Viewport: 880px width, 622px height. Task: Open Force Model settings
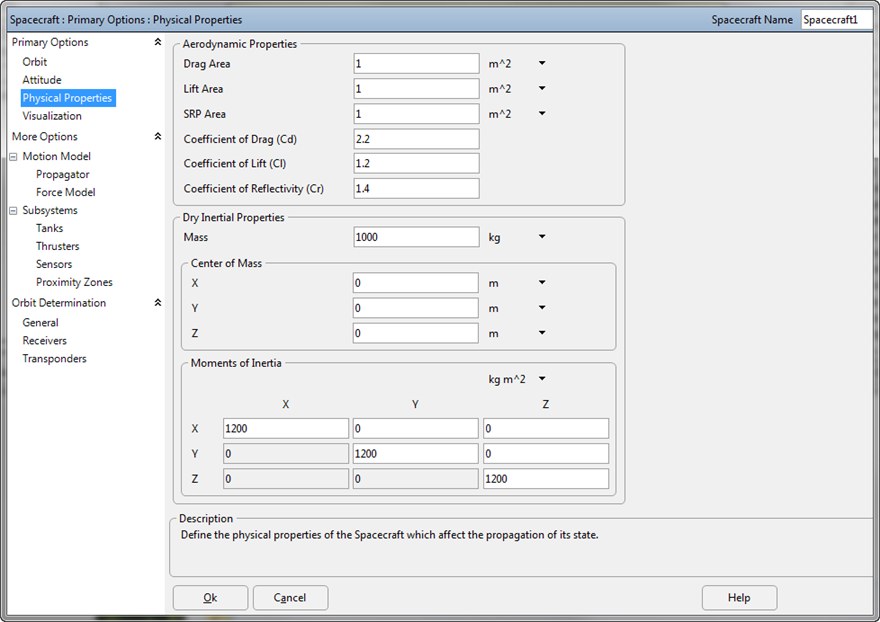(x=66, y=192)
